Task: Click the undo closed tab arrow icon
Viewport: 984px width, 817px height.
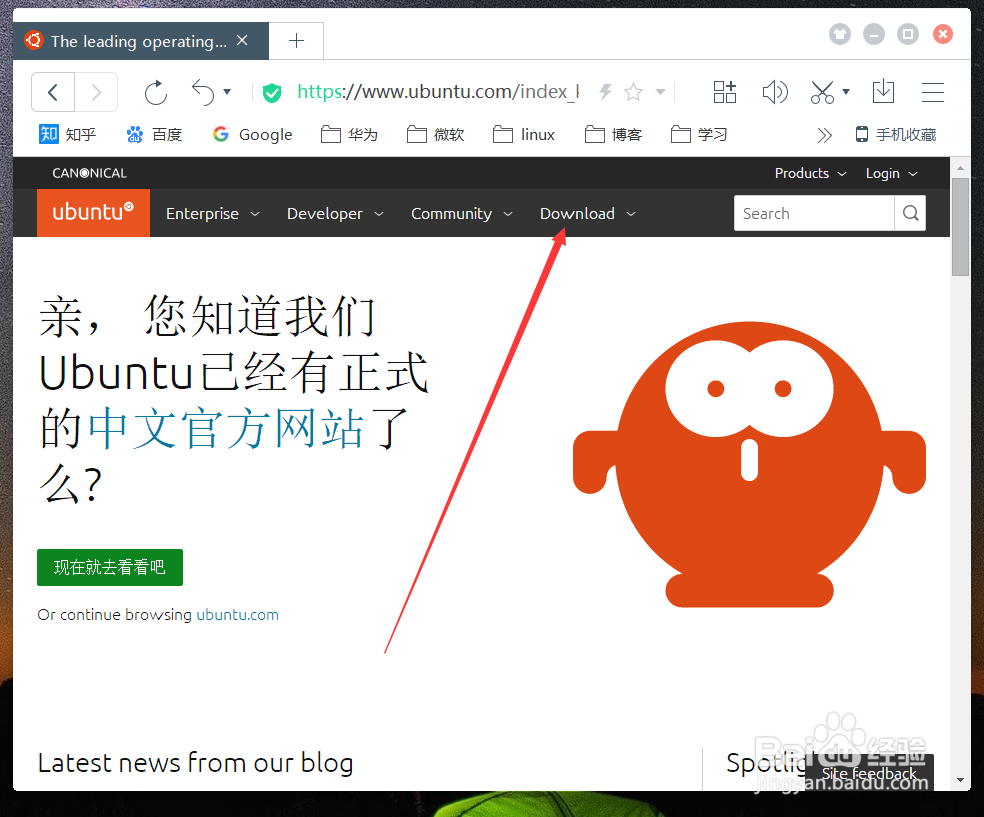Action: pyautogui.click(x=203, y=92)
